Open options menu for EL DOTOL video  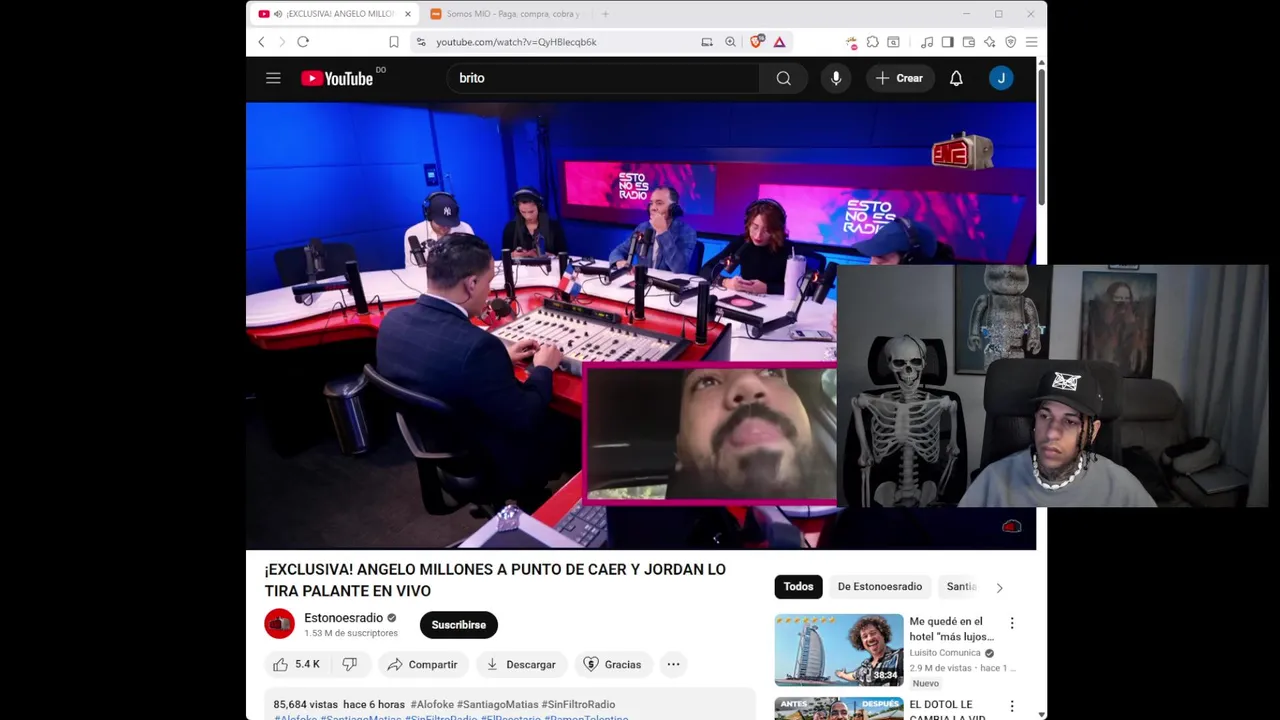tap(1012, 706)
